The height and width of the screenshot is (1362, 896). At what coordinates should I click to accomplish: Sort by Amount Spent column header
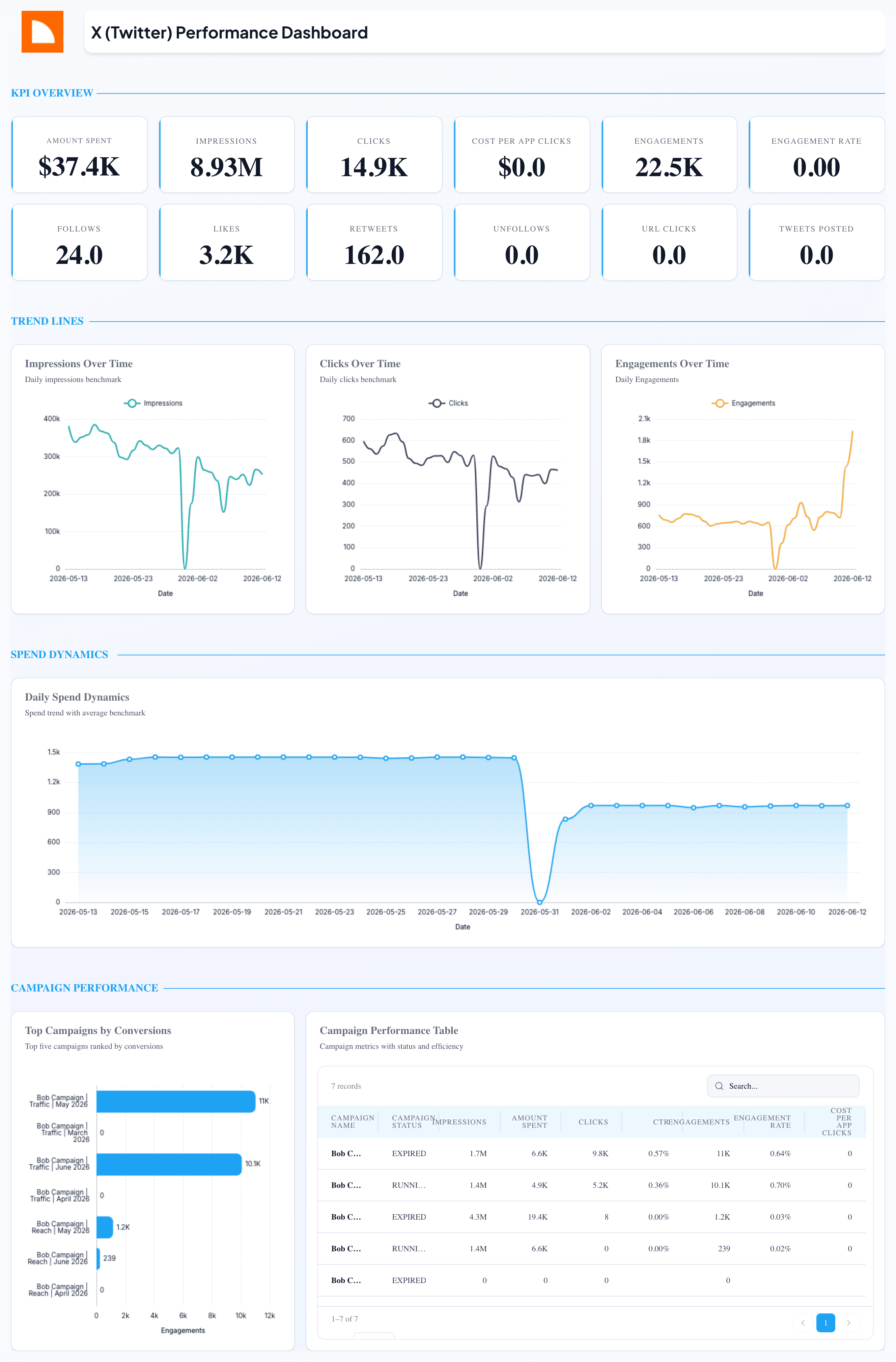[x=529, y=1121]
